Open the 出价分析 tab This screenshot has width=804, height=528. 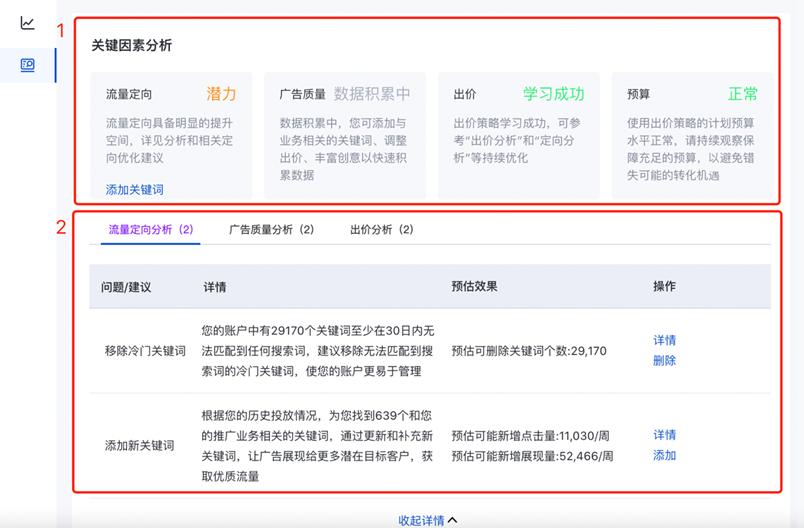click(381, 229)
